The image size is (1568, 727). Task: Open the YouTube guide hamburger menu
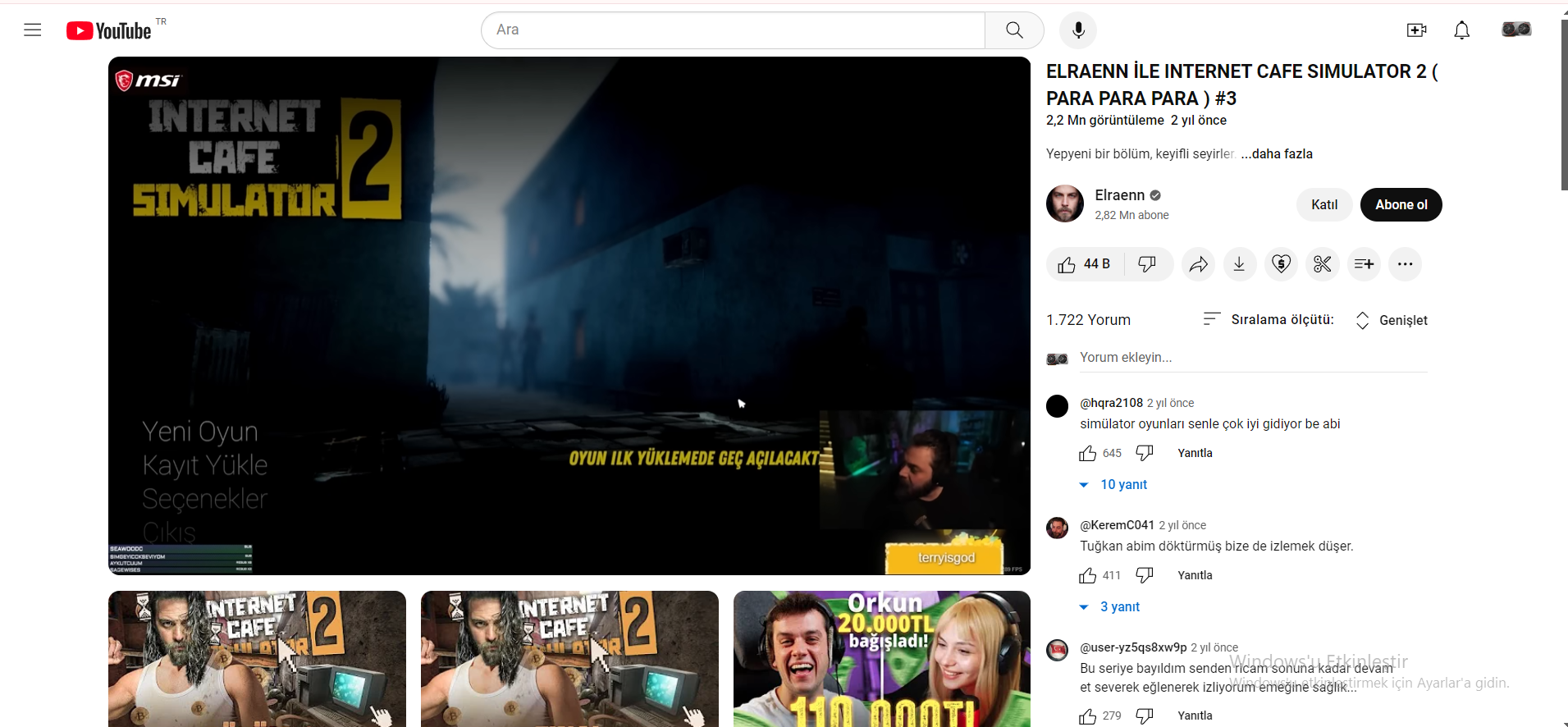tap(33, 30)
